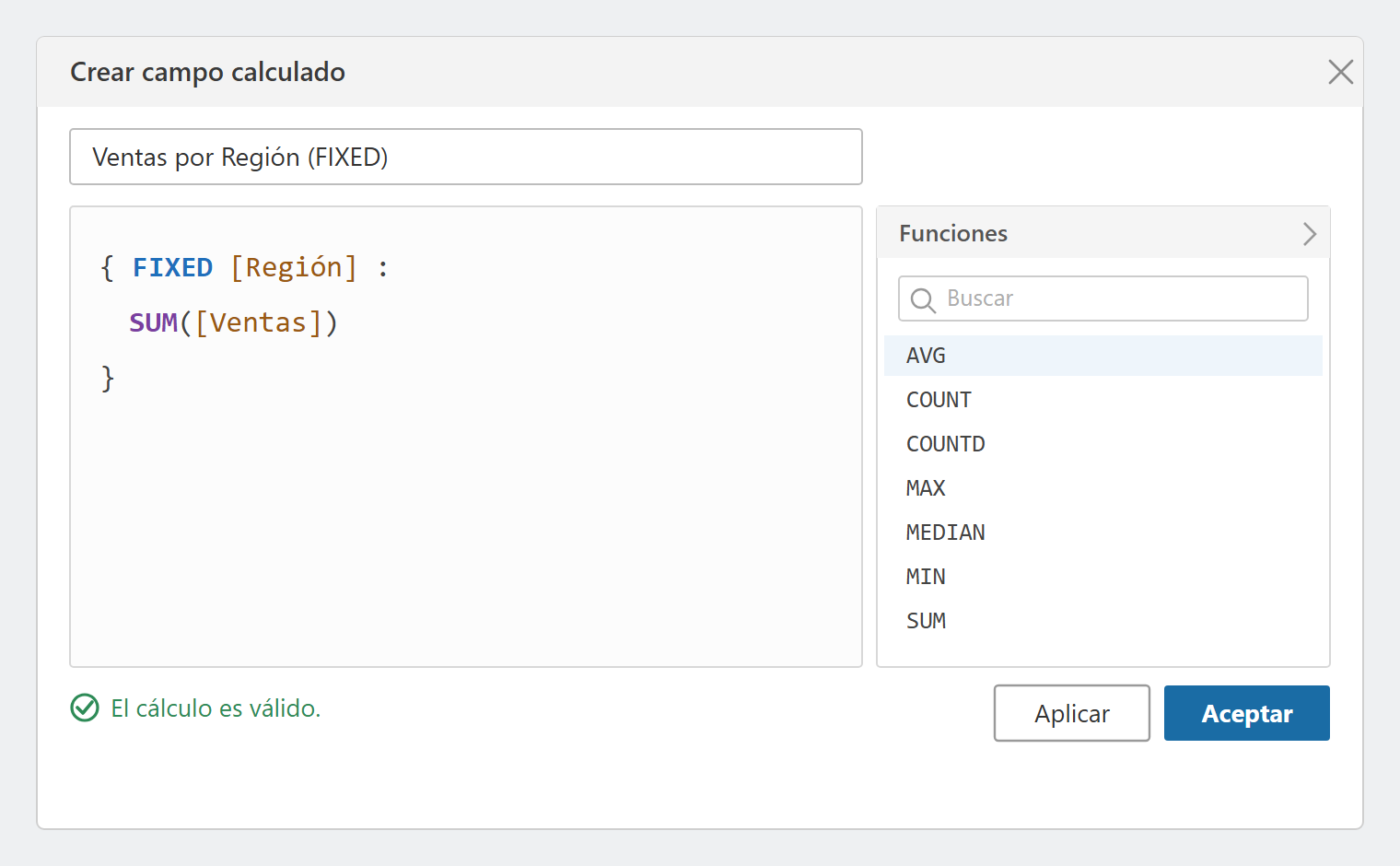Viewport: 1400px width, 866px height.
Task: Click SUM in the formula editor
Action: coord(153,322)
